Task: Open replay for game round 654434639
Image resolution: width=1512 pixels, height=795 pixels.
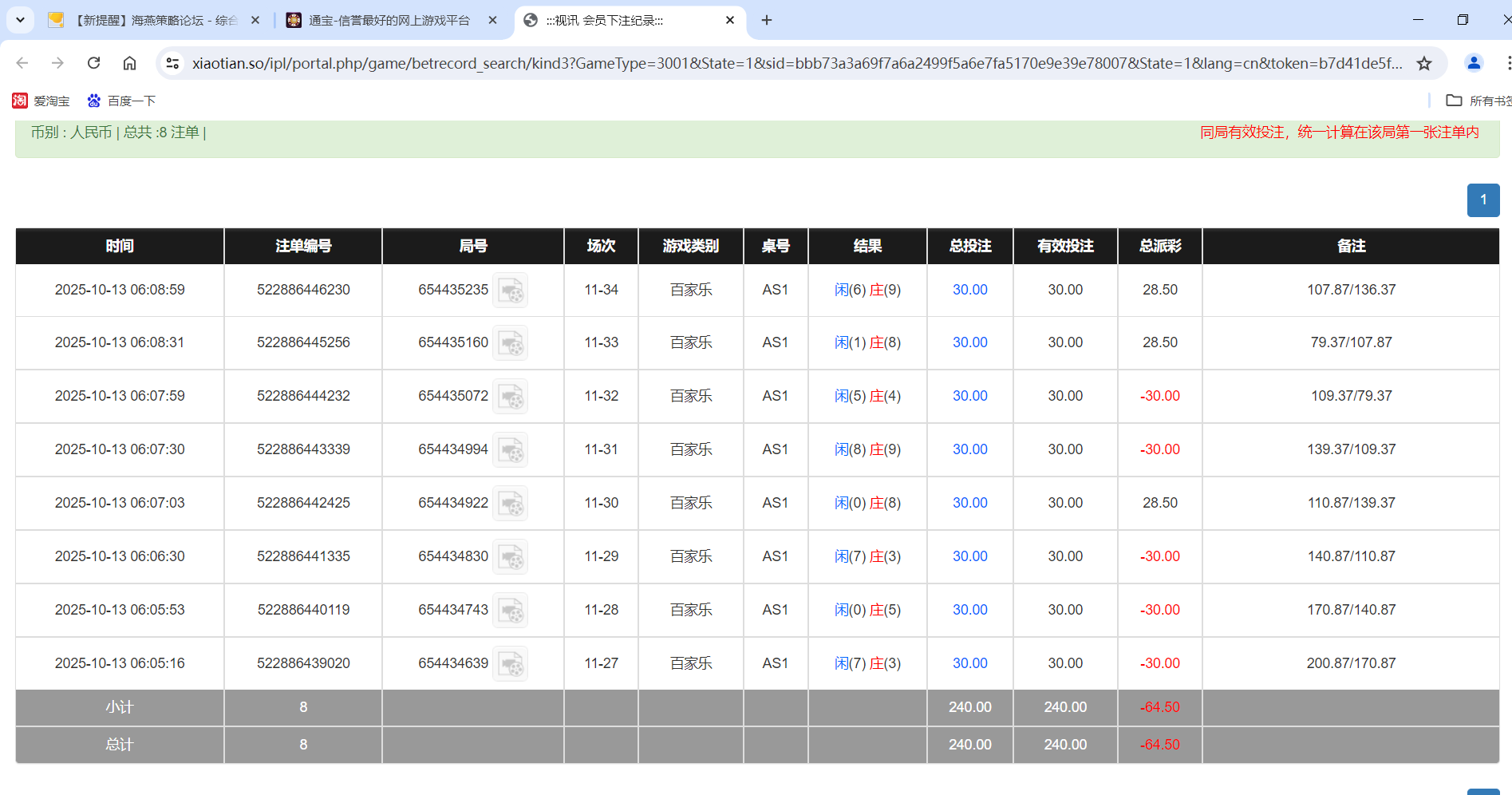Action: click(x=511, y=663)
